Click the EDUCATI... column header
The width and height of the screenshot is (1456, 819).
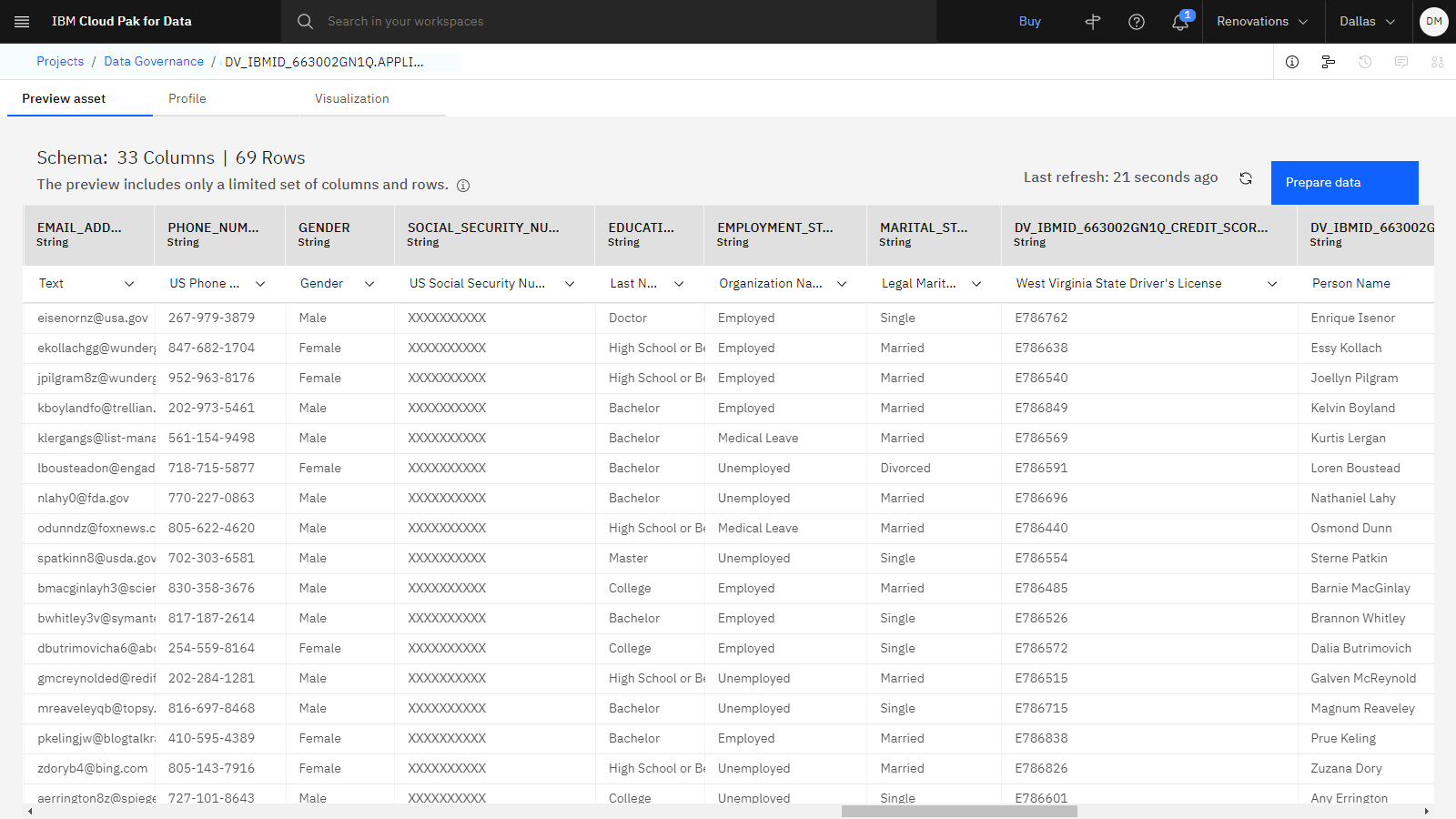649,235
